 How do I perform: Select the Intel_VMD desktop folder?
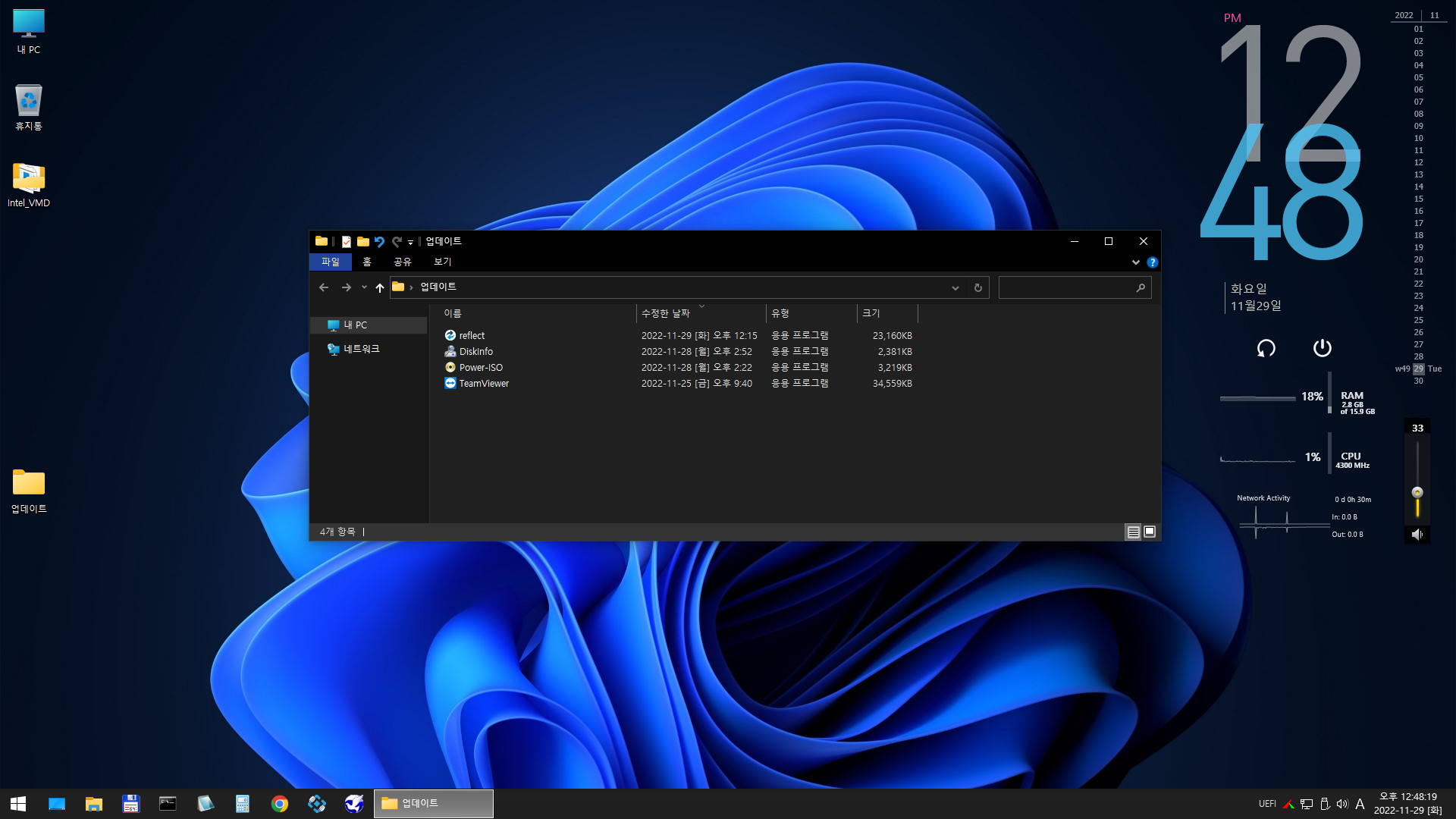(29, 186)
